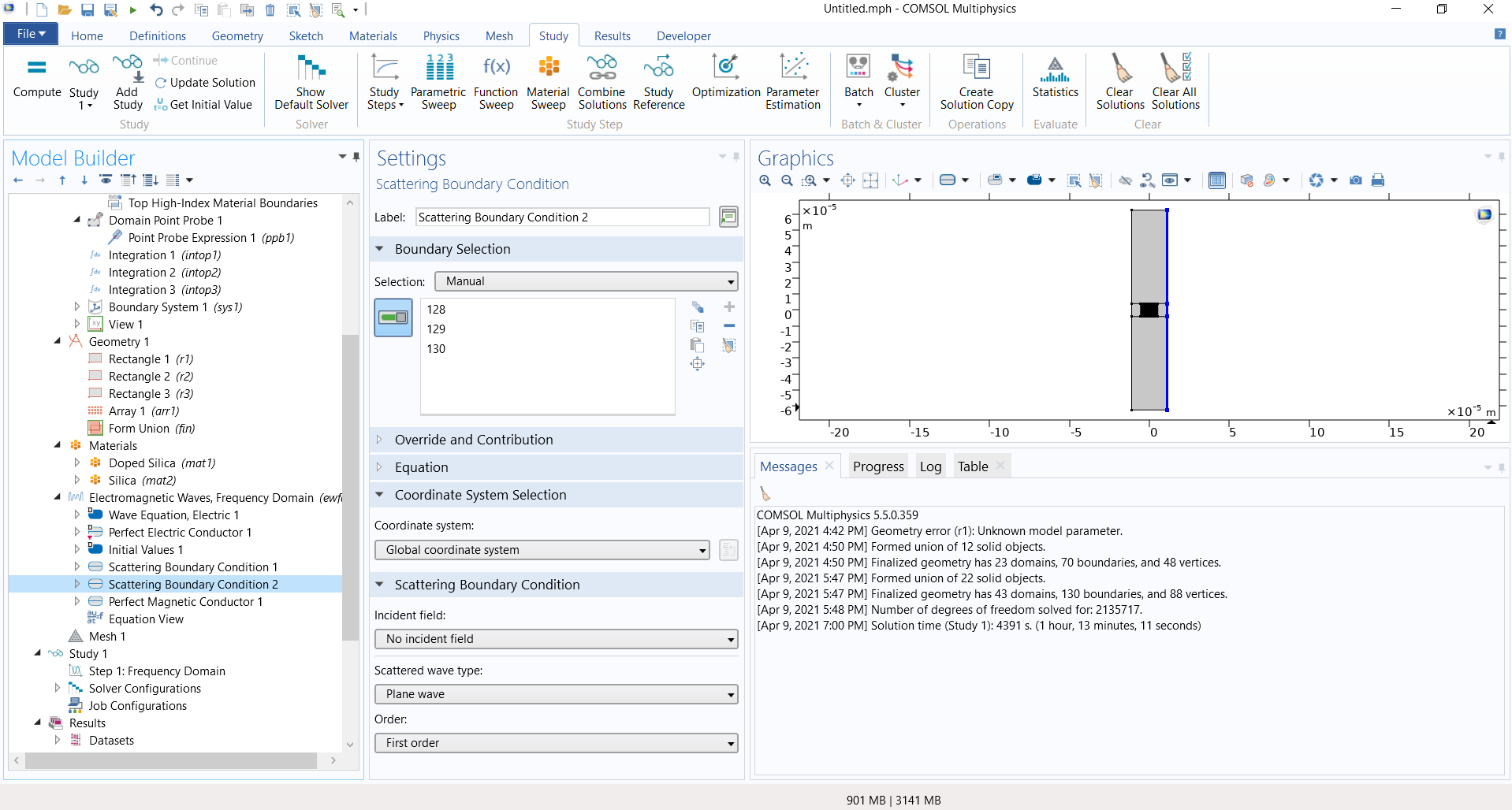Click Open folder icon in quick access toolbar

point(65,10)
